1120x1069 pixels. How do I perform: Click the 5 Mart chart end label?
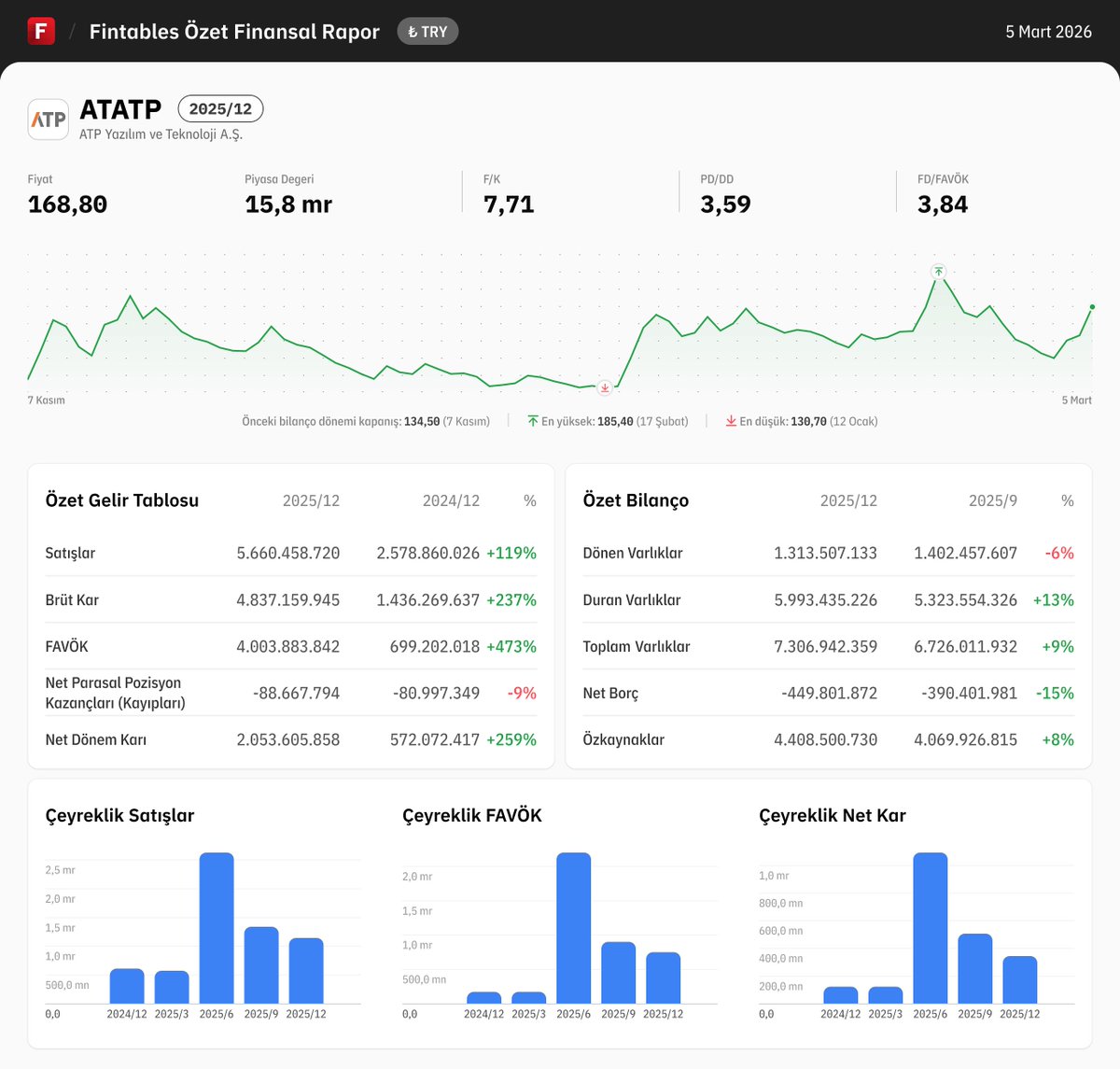[1076, 401]
